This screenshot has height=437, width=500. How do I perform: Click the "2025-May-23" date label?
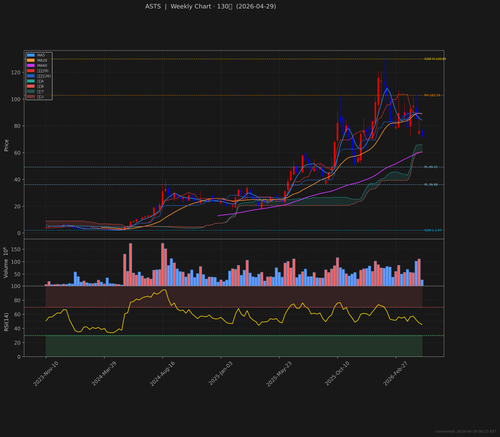tap(279, 374)
